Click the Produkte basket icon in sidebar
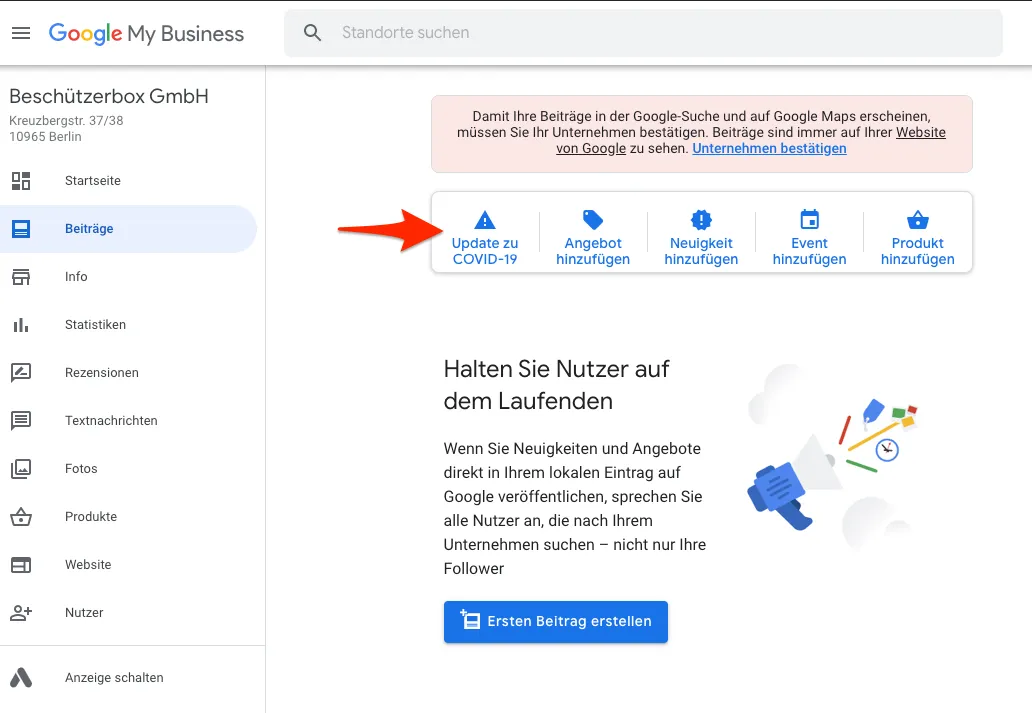 point(21,517)
